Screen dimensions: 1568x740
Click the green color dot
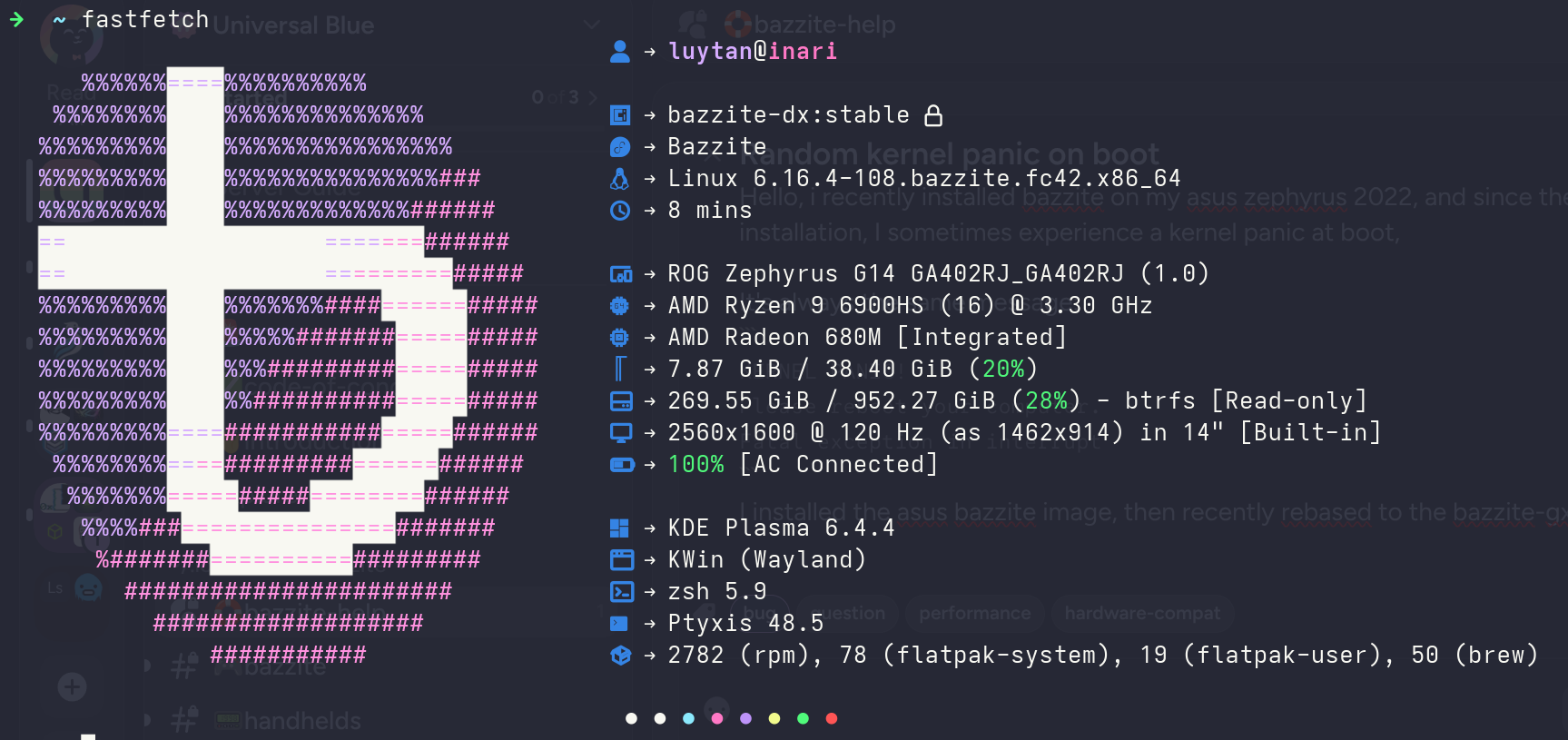click(x=803, y=718)
